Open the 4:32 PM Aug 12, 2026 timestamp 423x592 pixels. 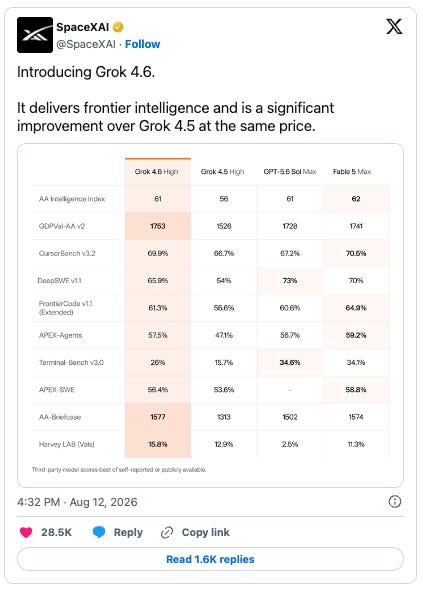(x=77, y=502)
